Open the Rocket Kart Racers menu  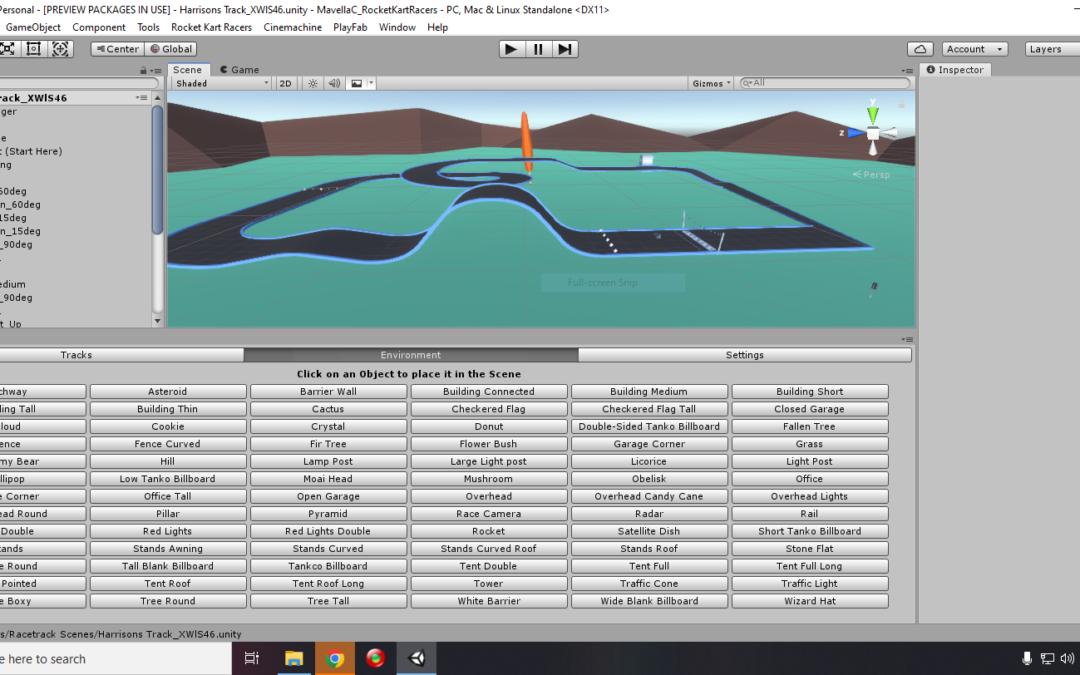tap(211, 28)
